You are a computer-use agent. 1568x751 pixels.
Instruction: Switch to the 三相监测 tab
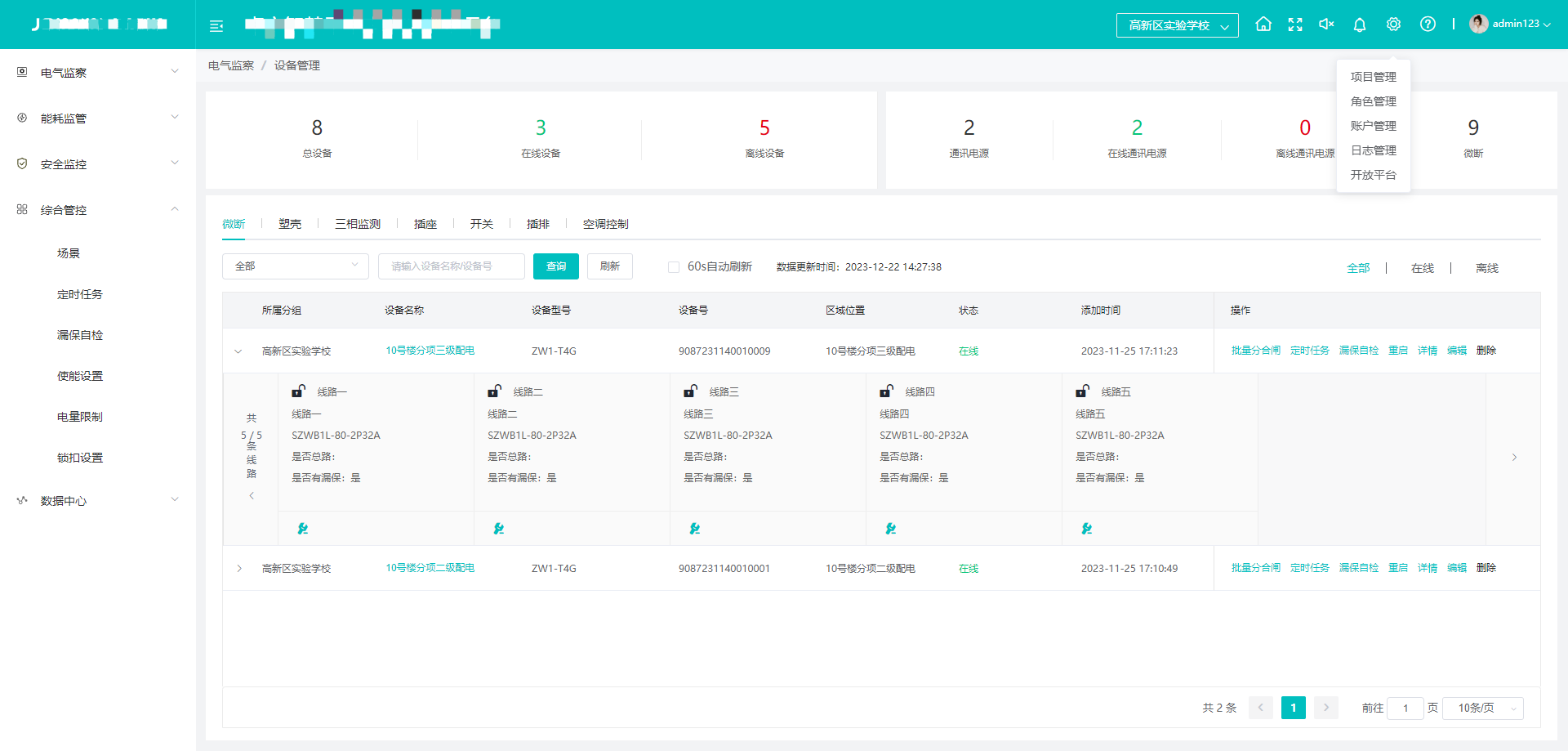pyautogui.click(x=358, y=224)
